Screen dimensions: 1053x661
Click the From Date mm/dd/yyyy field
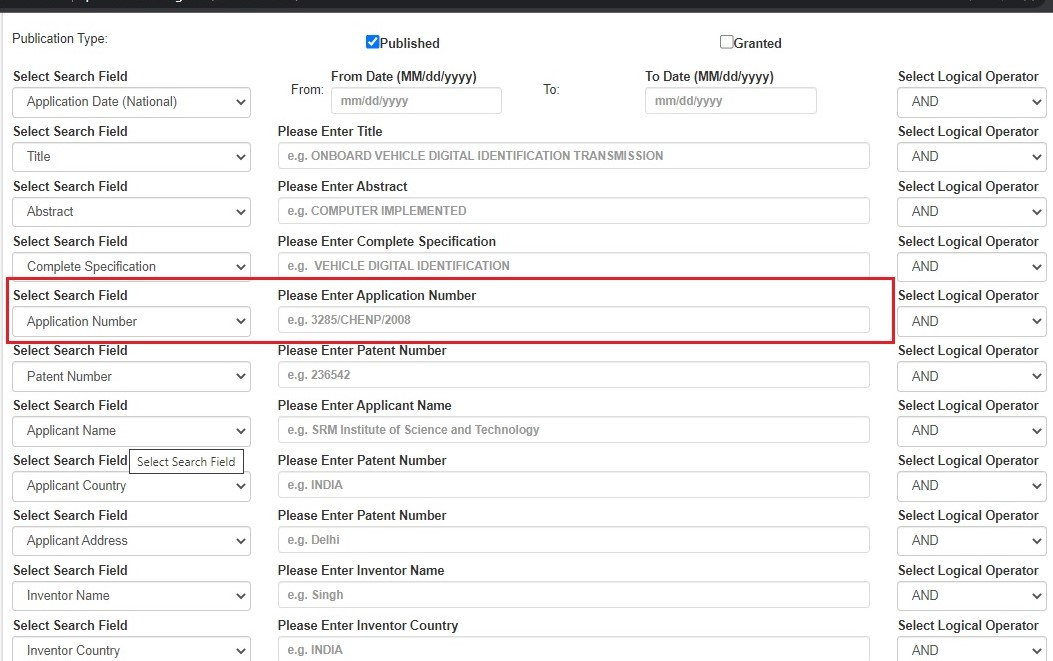click(x=416, y=100)
